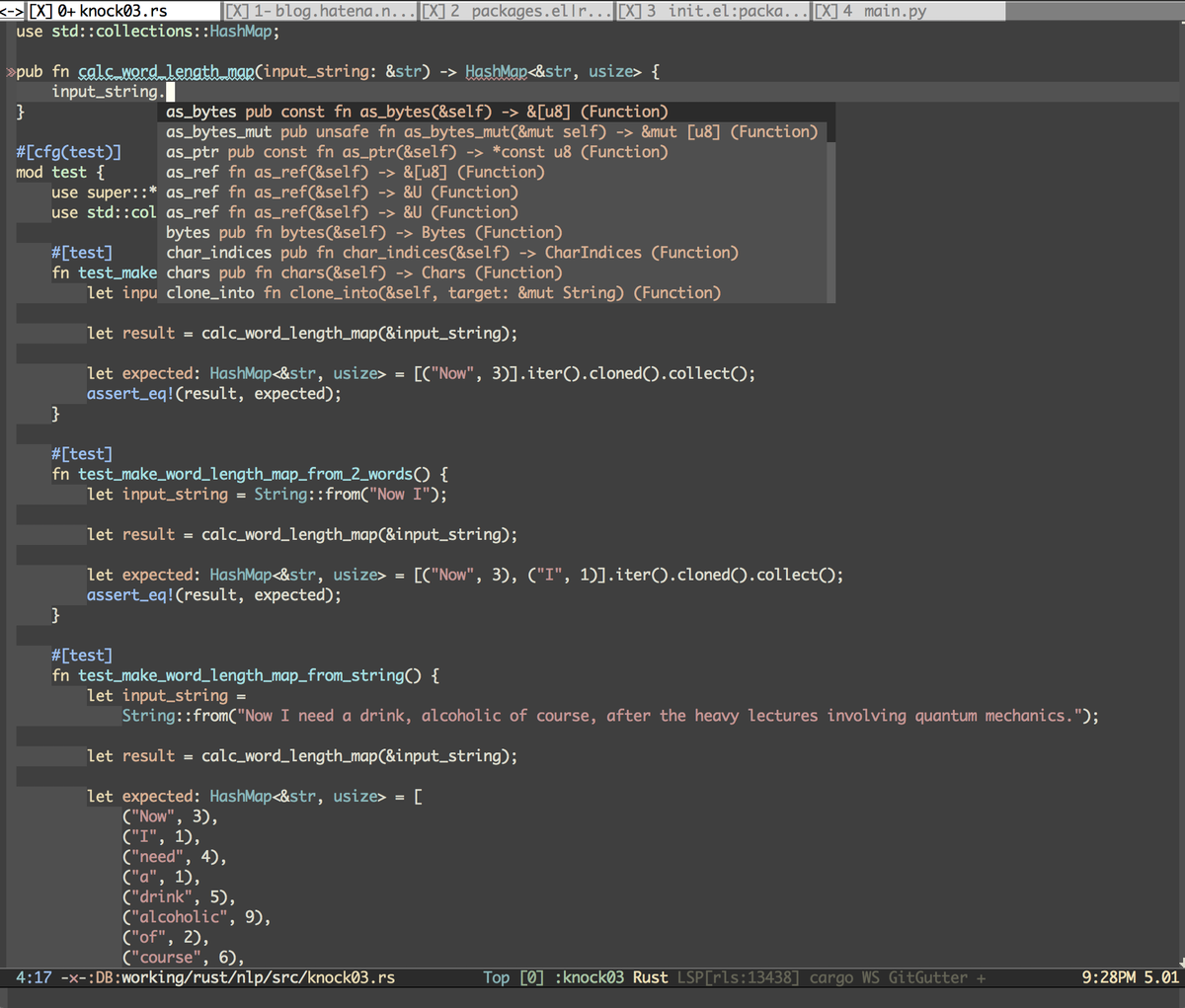1185x1008 pixels.
Task: Click the ("need", 4) tuple line
Action: coord(175,857)
